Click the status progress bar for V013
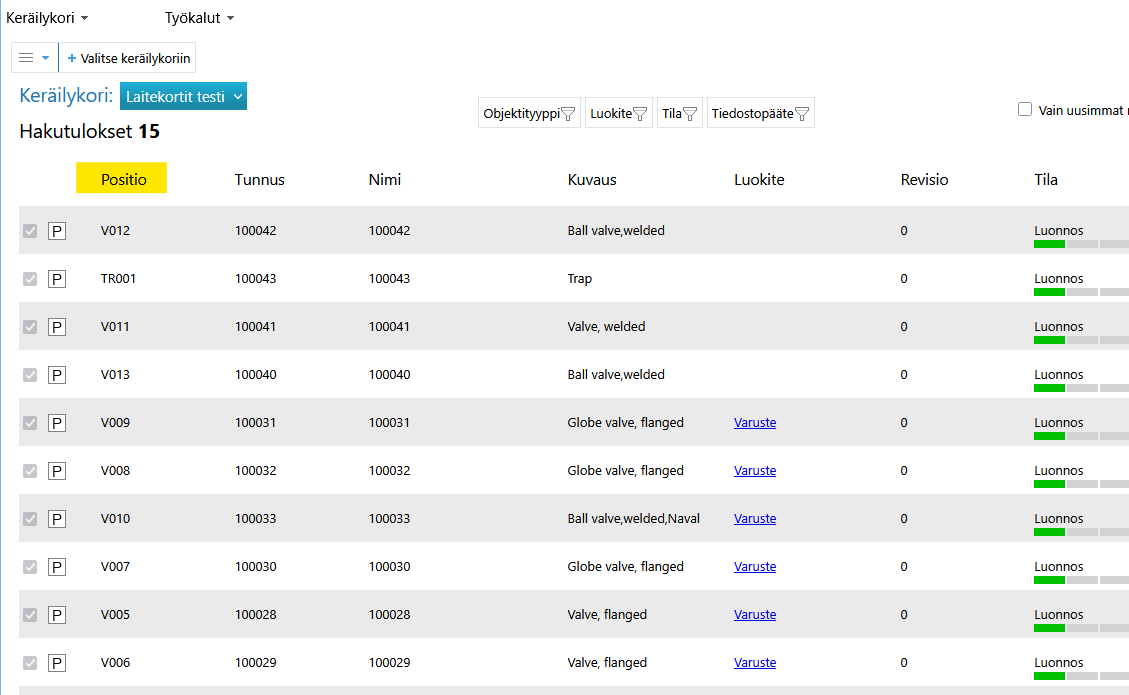Screen dimensions: 1129x695 tap(1080, 388)
